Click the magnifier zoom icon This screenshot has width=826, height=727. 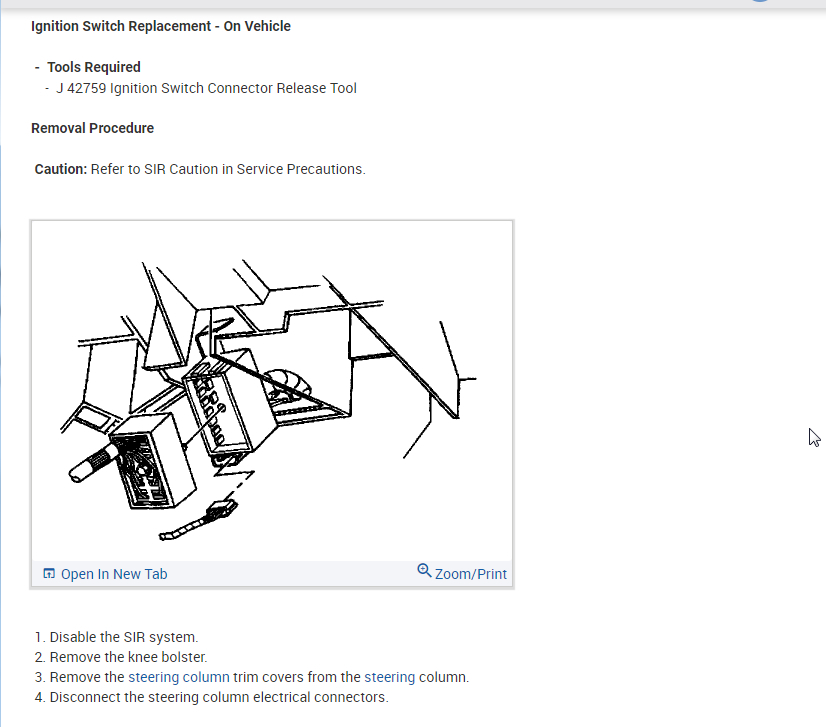point(424,571)
